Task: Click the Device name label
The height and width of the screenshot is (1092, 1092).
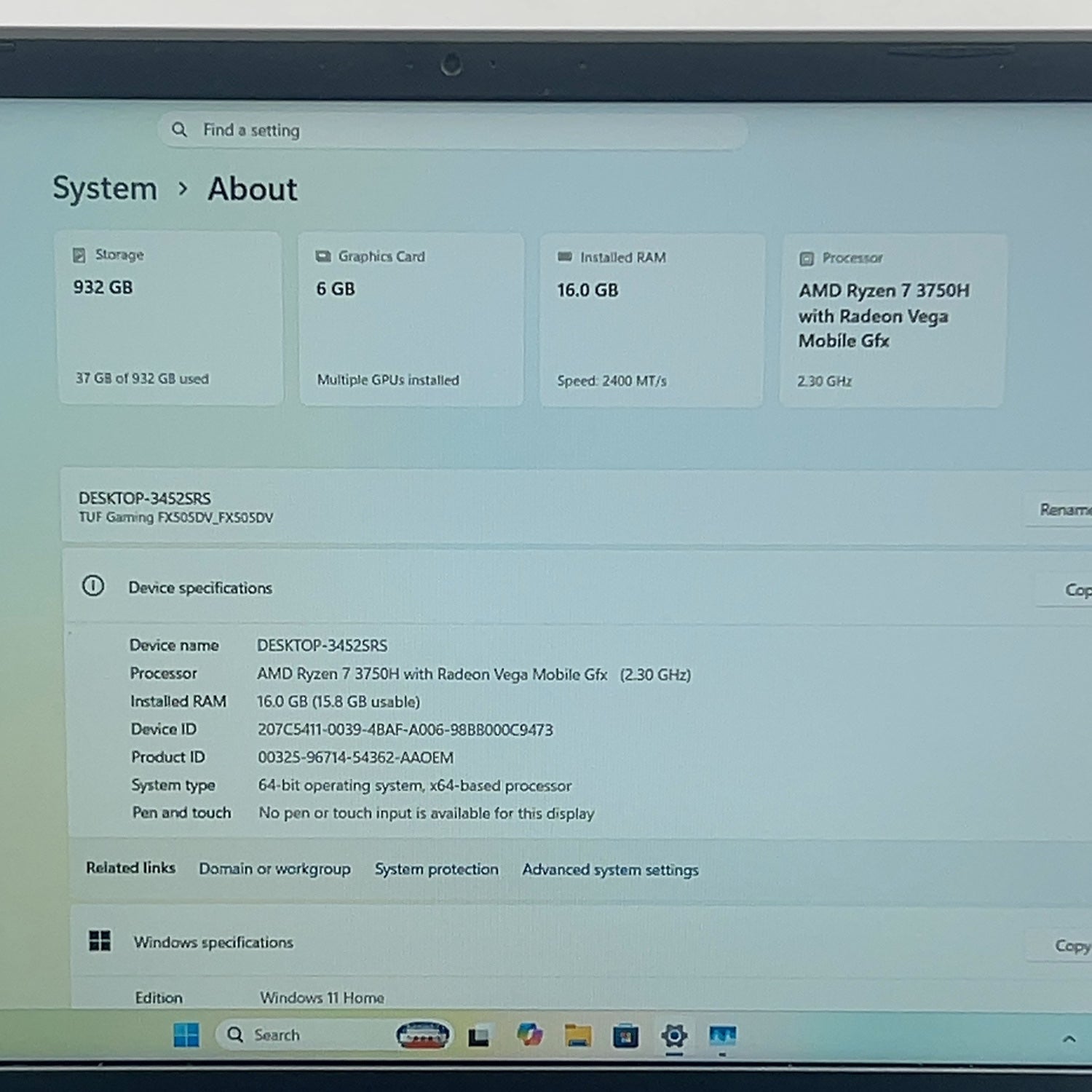Action: tap(174, 645)
